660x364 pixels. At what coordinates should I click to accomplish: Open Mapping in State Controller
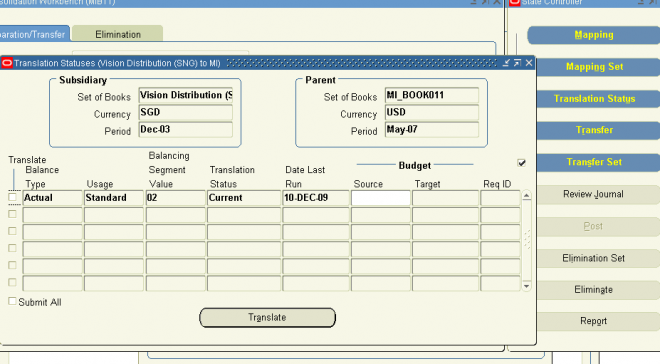594,35
